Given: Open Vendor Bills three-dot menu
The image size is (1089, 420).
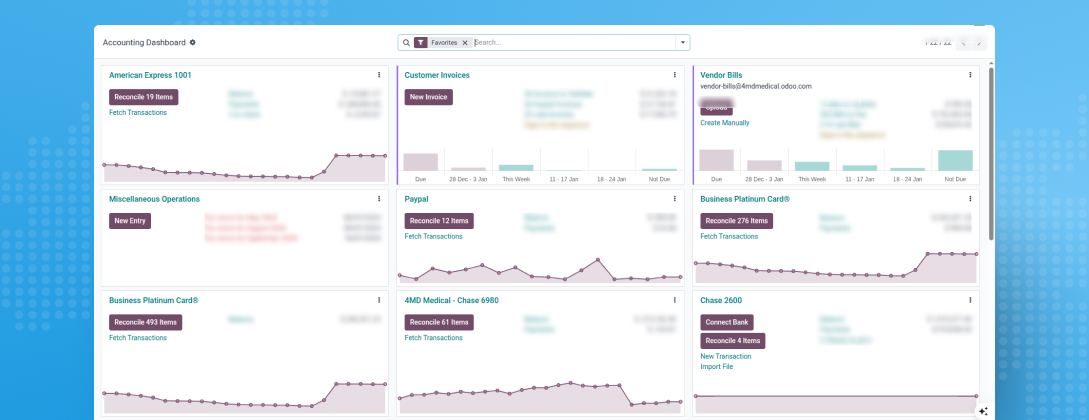Looking at the screenshot, I should (970, 75).
